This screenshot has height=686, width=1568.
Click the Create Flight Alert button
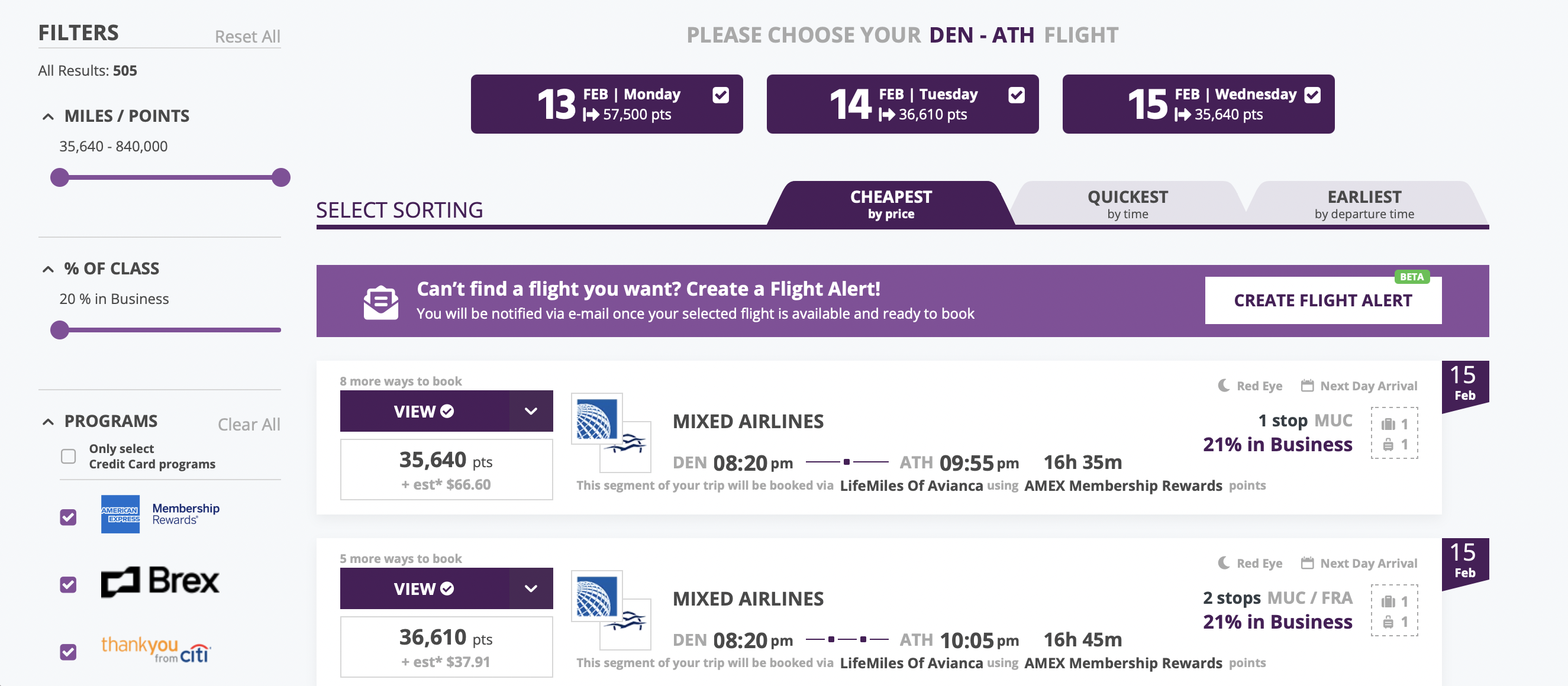[1322, 300]
